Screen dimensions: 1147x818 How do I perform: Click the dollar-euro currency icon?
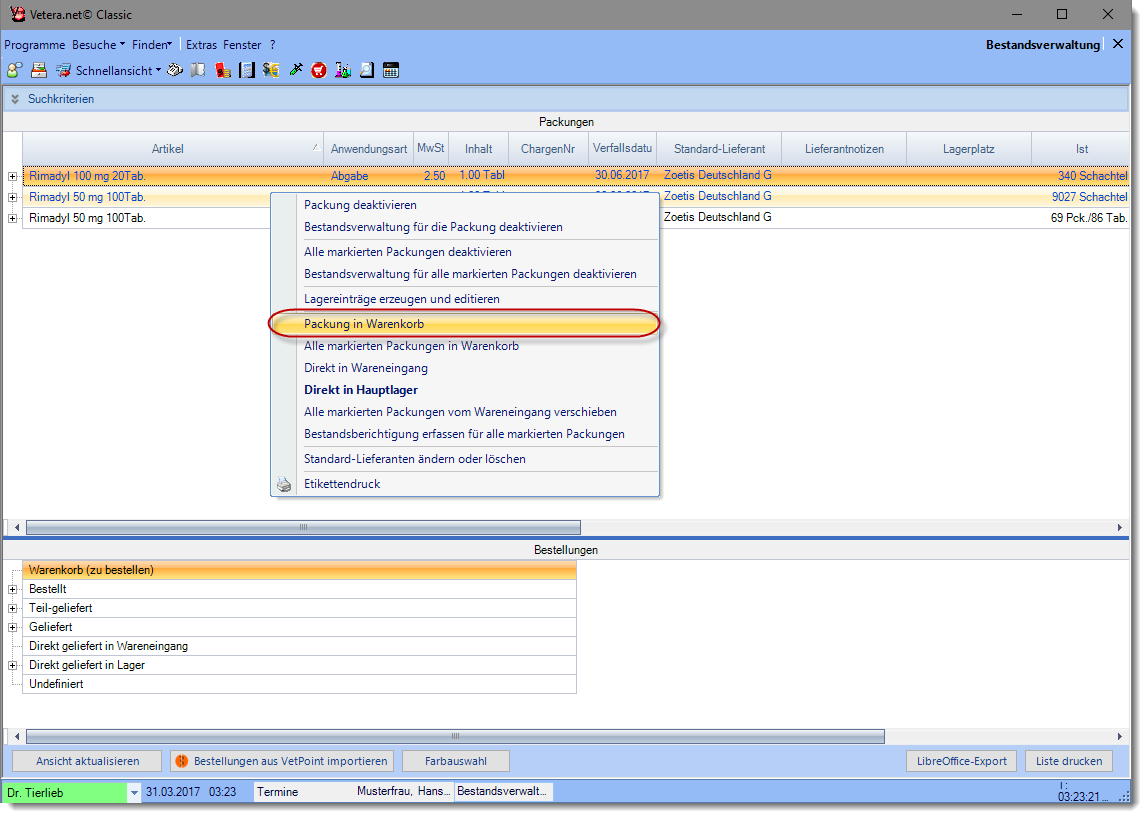[x=271, y=70]
